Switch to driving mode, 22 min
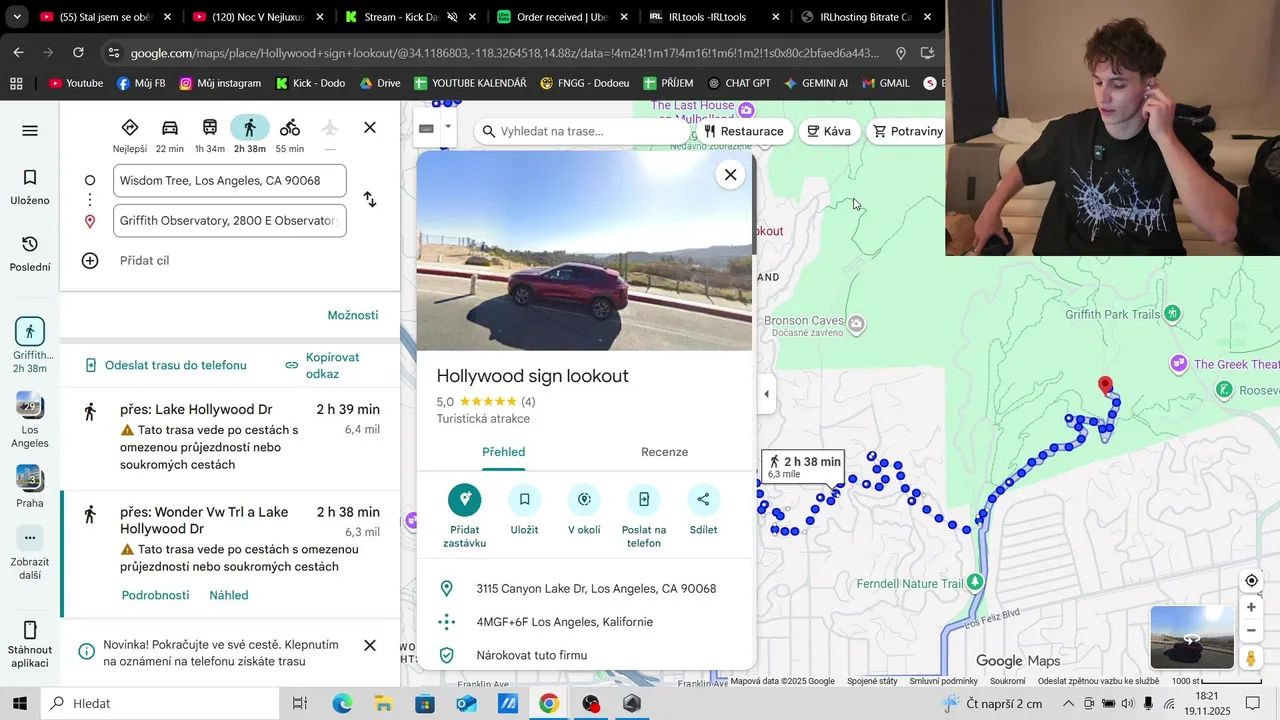This screenshot has width=1280, height=720. (170, 135)
